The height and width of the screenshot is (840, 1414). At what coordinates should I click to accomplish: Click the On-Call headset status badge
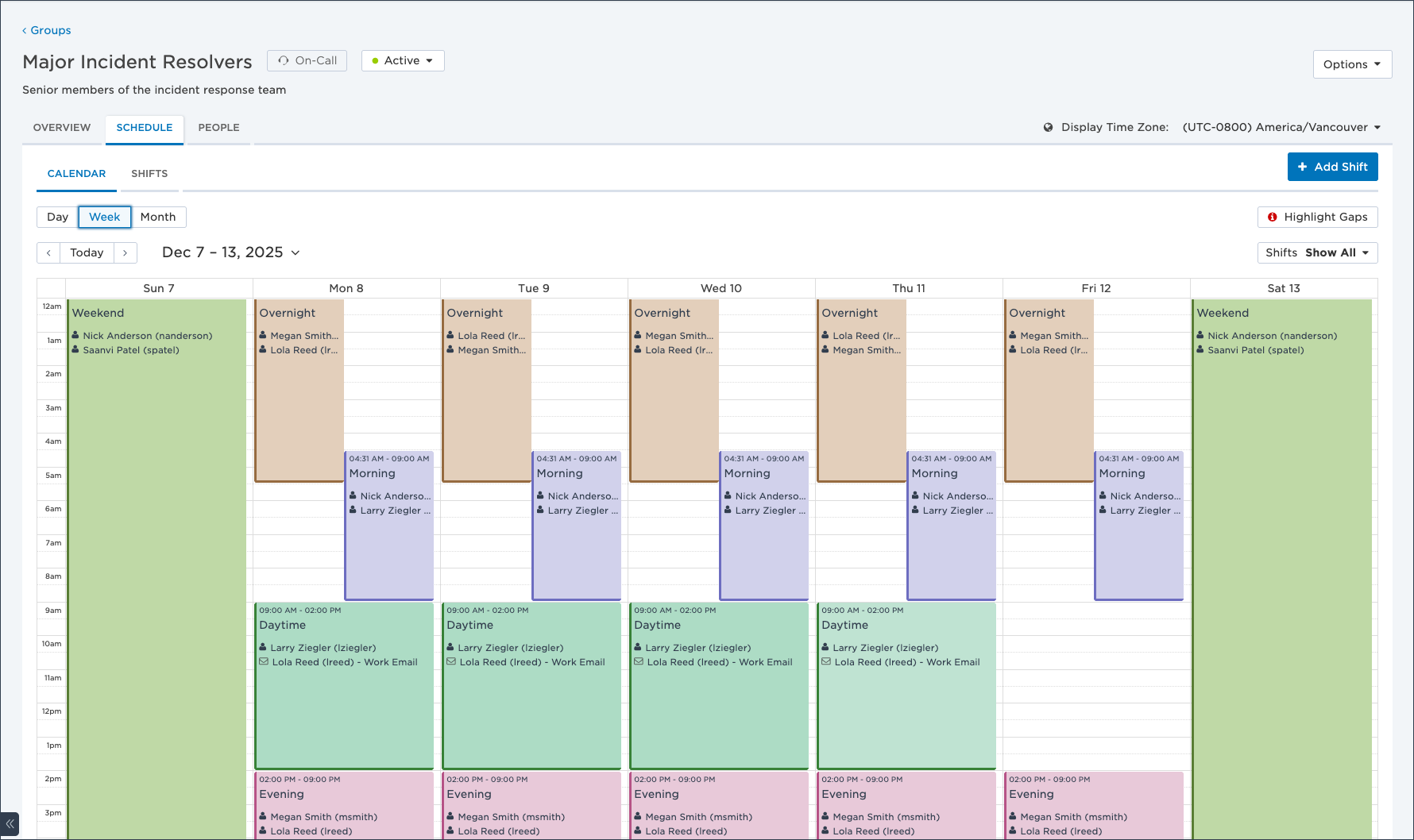307,60
